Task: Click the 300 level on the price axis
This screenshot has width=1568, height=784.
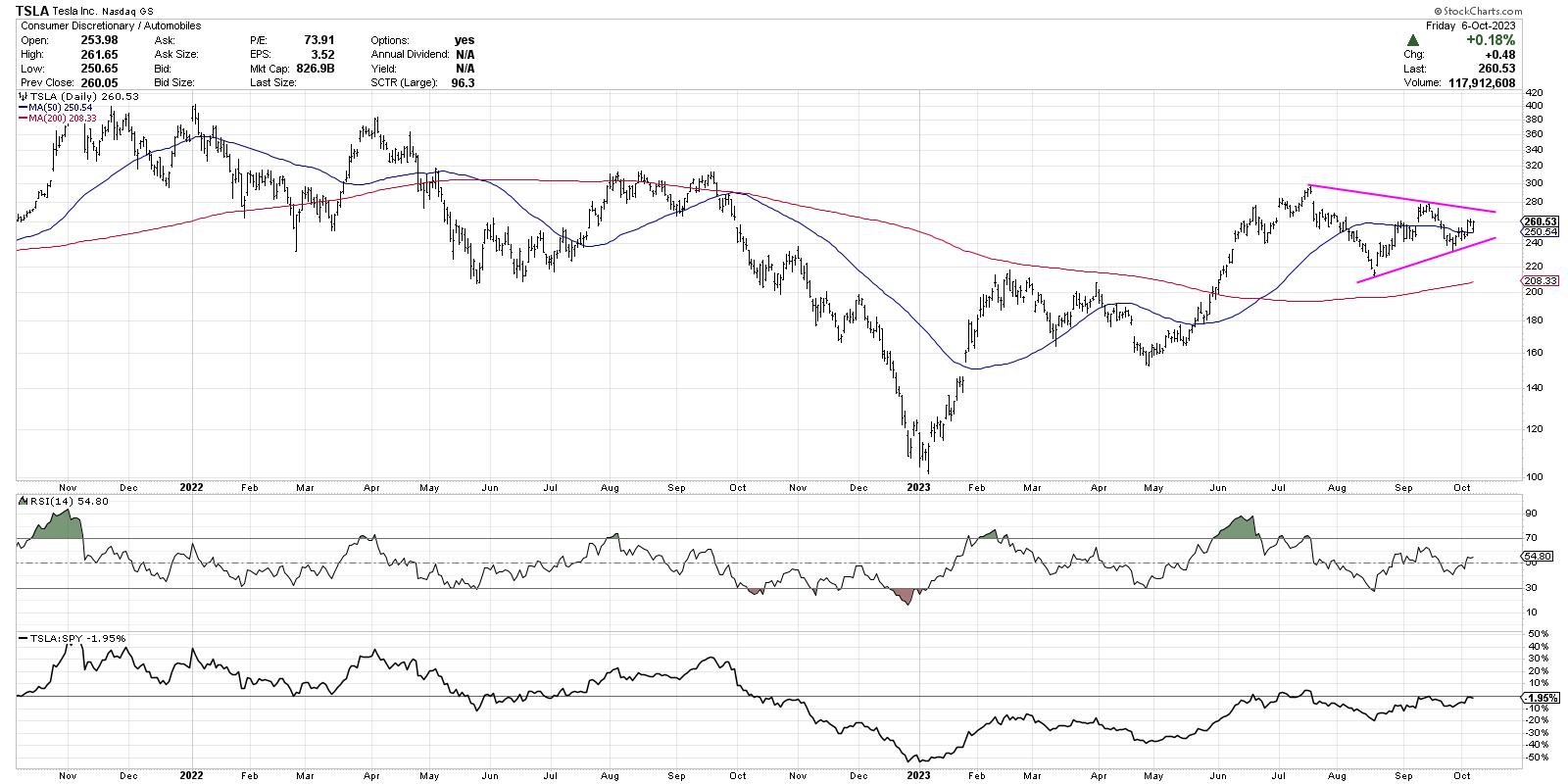Action: click(1532, 183)
